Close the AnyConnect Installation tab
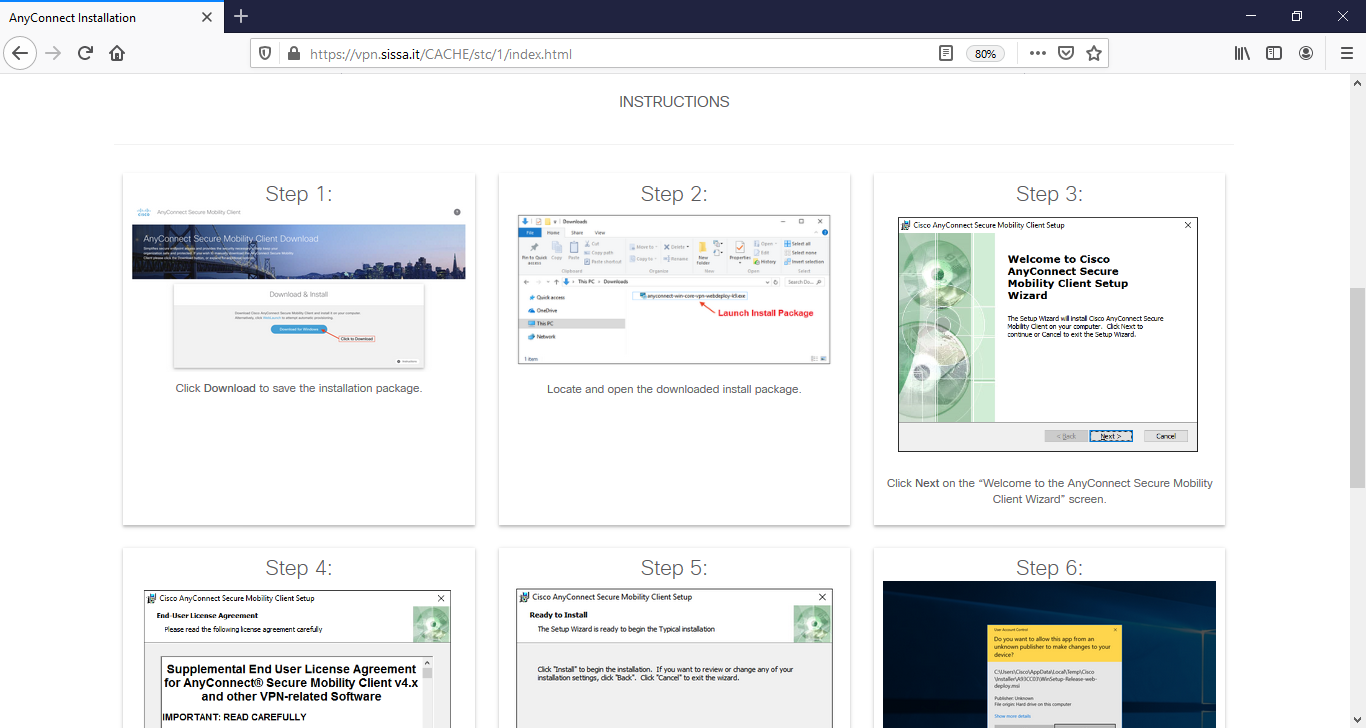 coord(207,17)
